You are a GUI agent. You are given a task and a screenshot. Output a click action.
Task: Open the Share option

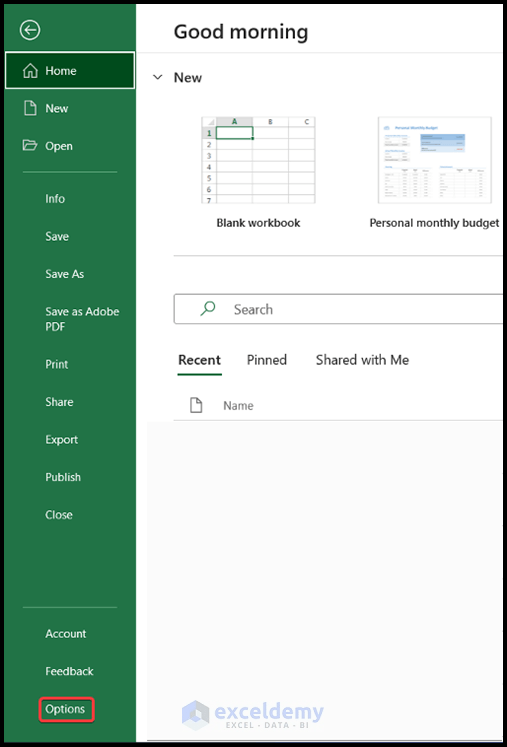tap(59, 402)
